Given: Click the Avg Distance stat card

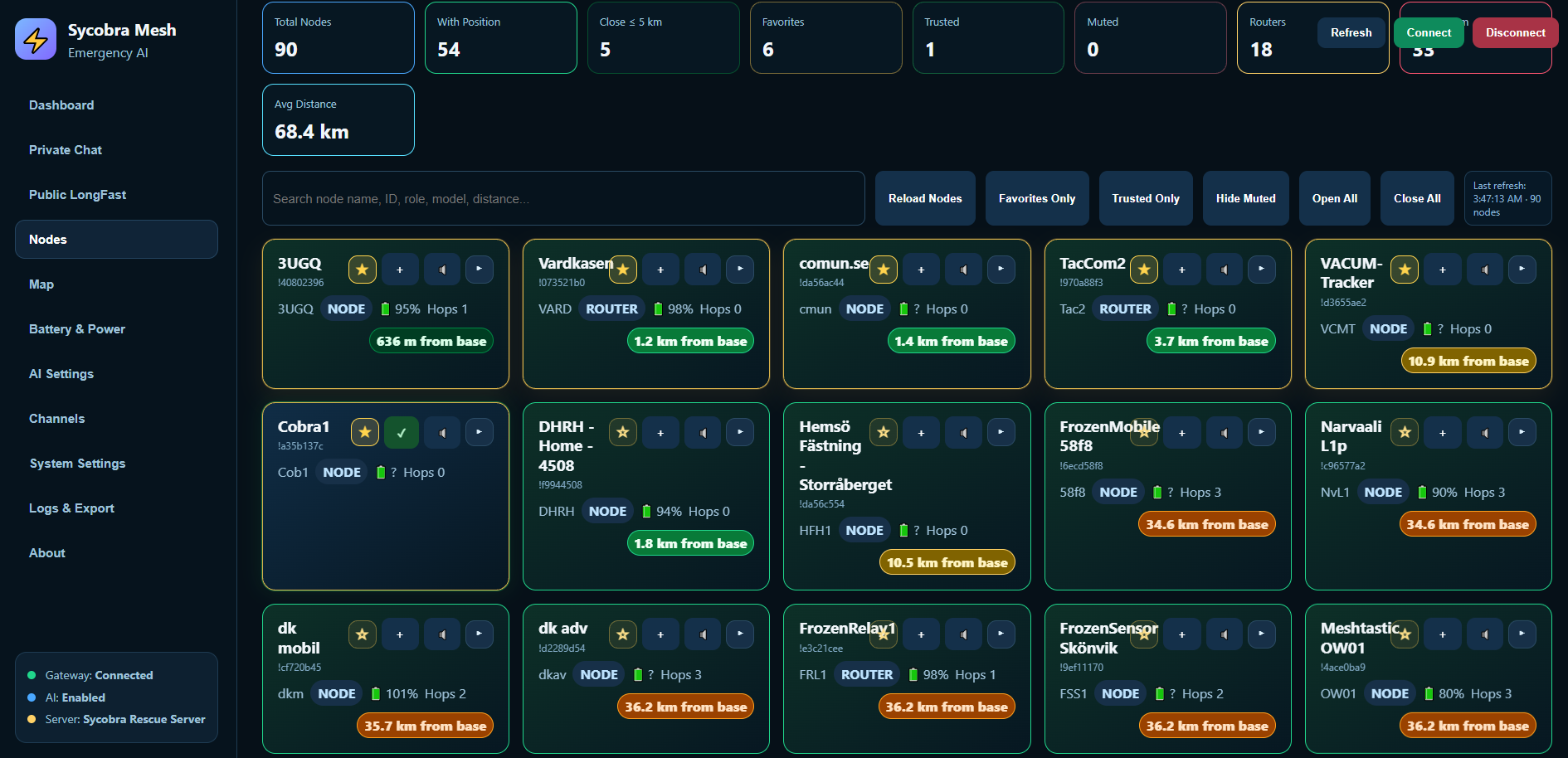Looking at the screenshot, I should coord(338,119).
